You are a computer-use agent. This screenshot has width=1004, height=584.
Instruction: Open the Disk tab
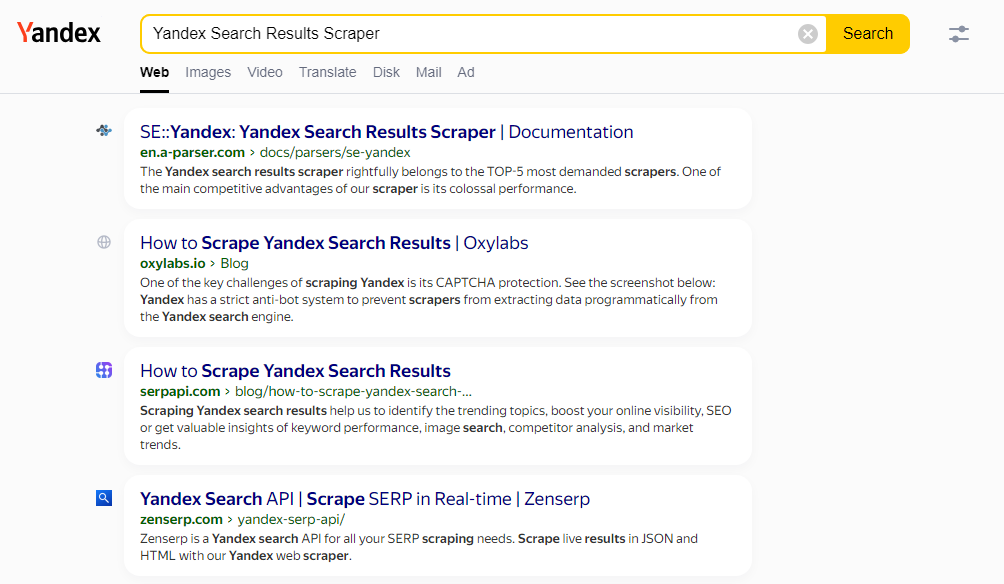[386, 72]
